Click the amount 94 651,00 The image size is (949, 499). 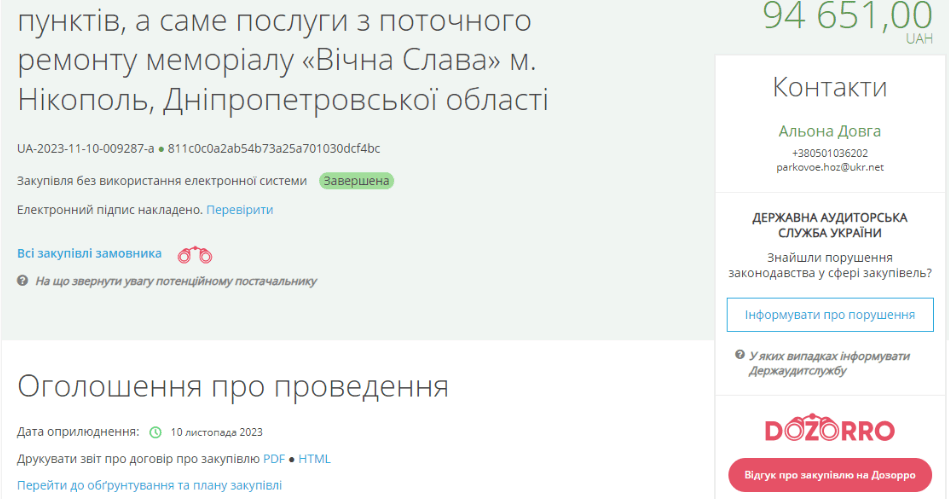tap(847, 15)
